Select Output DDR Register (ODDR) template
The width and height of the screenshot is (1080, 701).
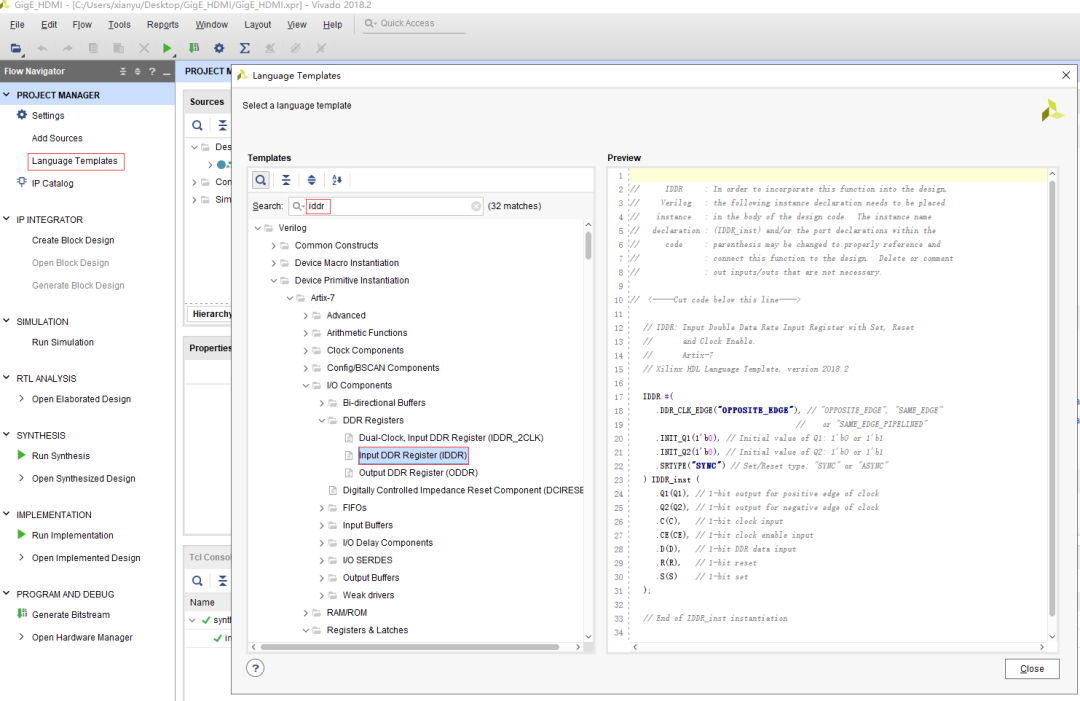418,473
